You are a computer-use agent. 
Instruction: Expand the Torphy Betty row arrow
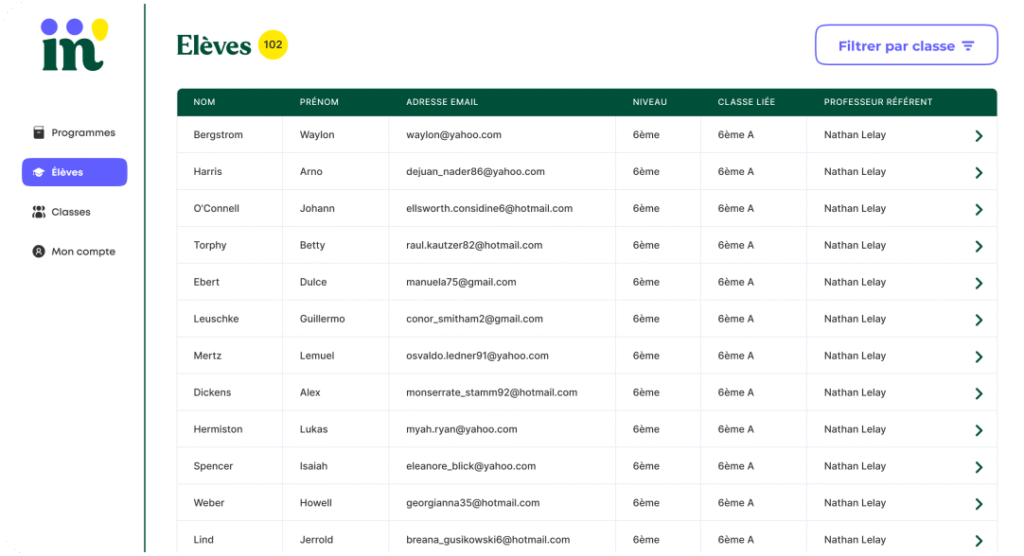click(x=978, y=246)
